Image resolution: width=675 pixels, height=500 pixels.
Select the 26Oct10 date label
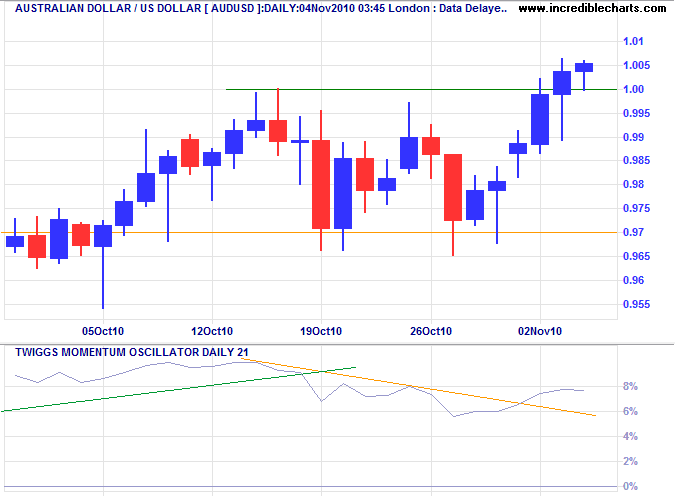431,331
